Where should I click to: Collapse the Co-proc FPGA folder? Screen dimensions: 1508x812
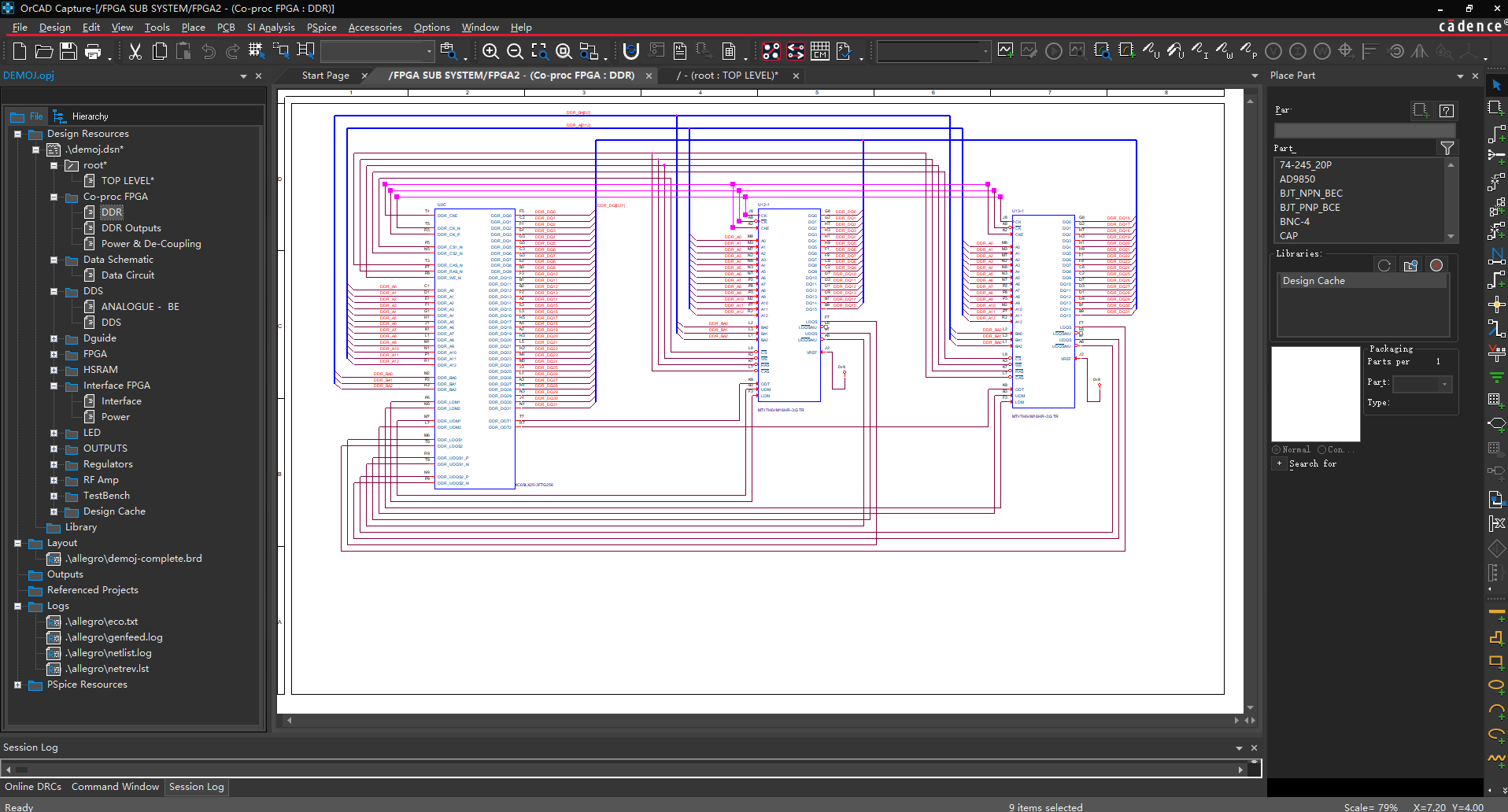[54, 197]
